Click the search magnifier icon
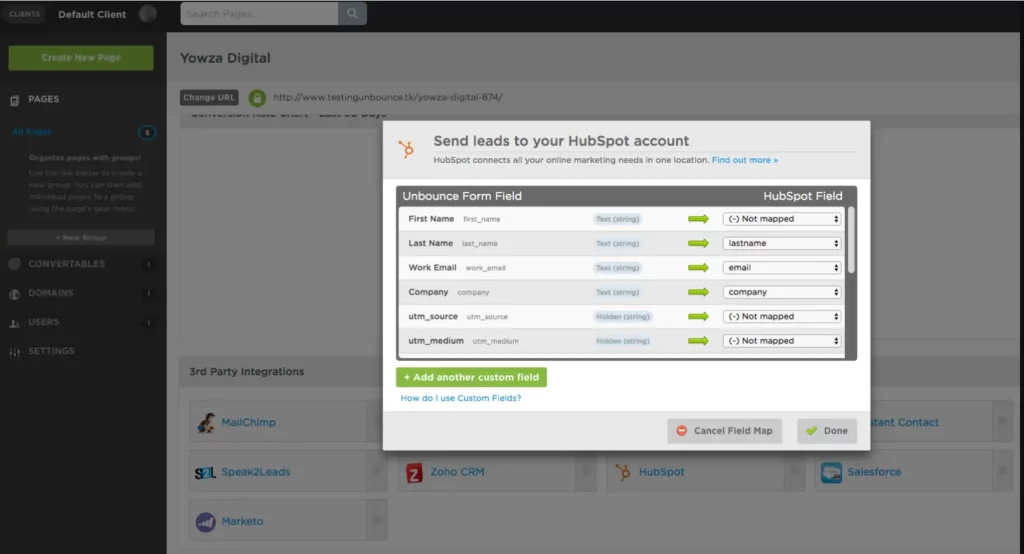This screenshot has width=1024, height=554. click(352, 13)
